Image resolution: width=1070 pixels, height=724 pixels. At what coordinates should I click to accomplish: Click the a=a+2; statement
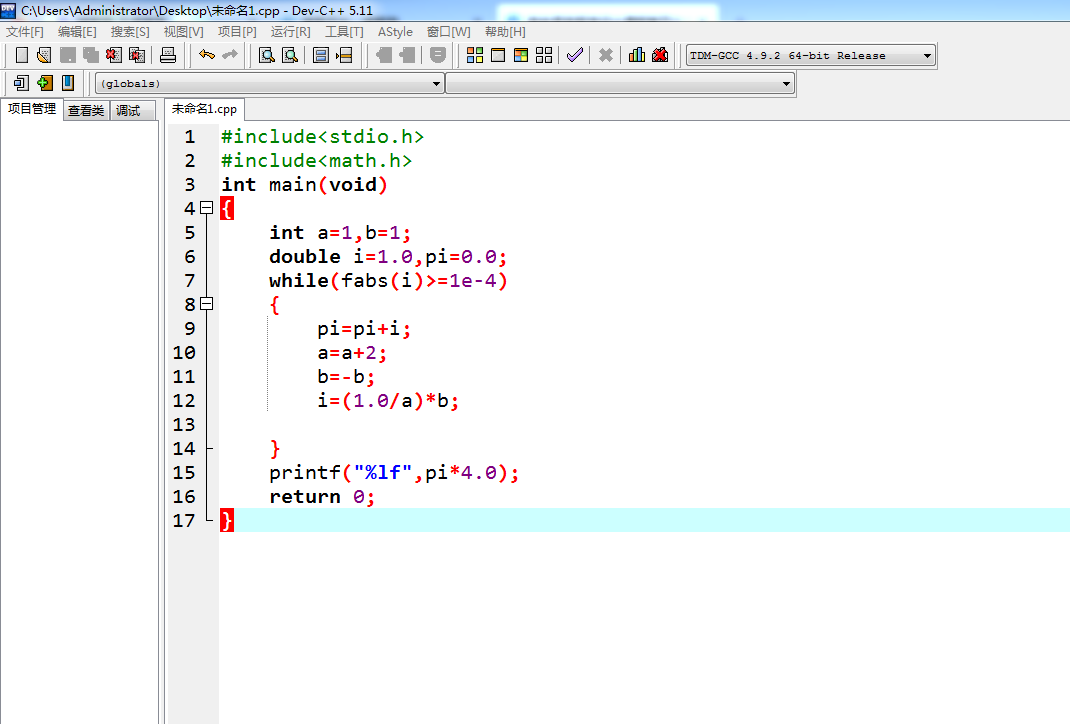[351, 353]
